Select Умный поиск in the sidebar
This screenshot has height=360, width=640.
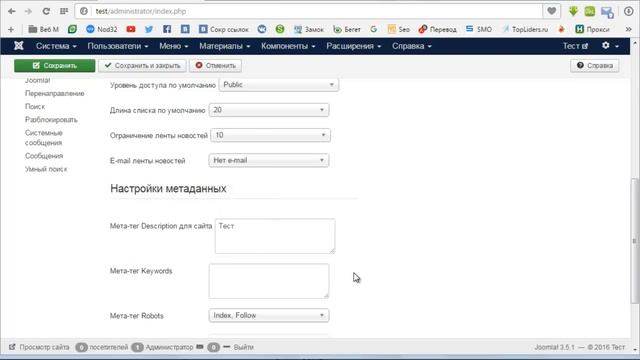46,169
